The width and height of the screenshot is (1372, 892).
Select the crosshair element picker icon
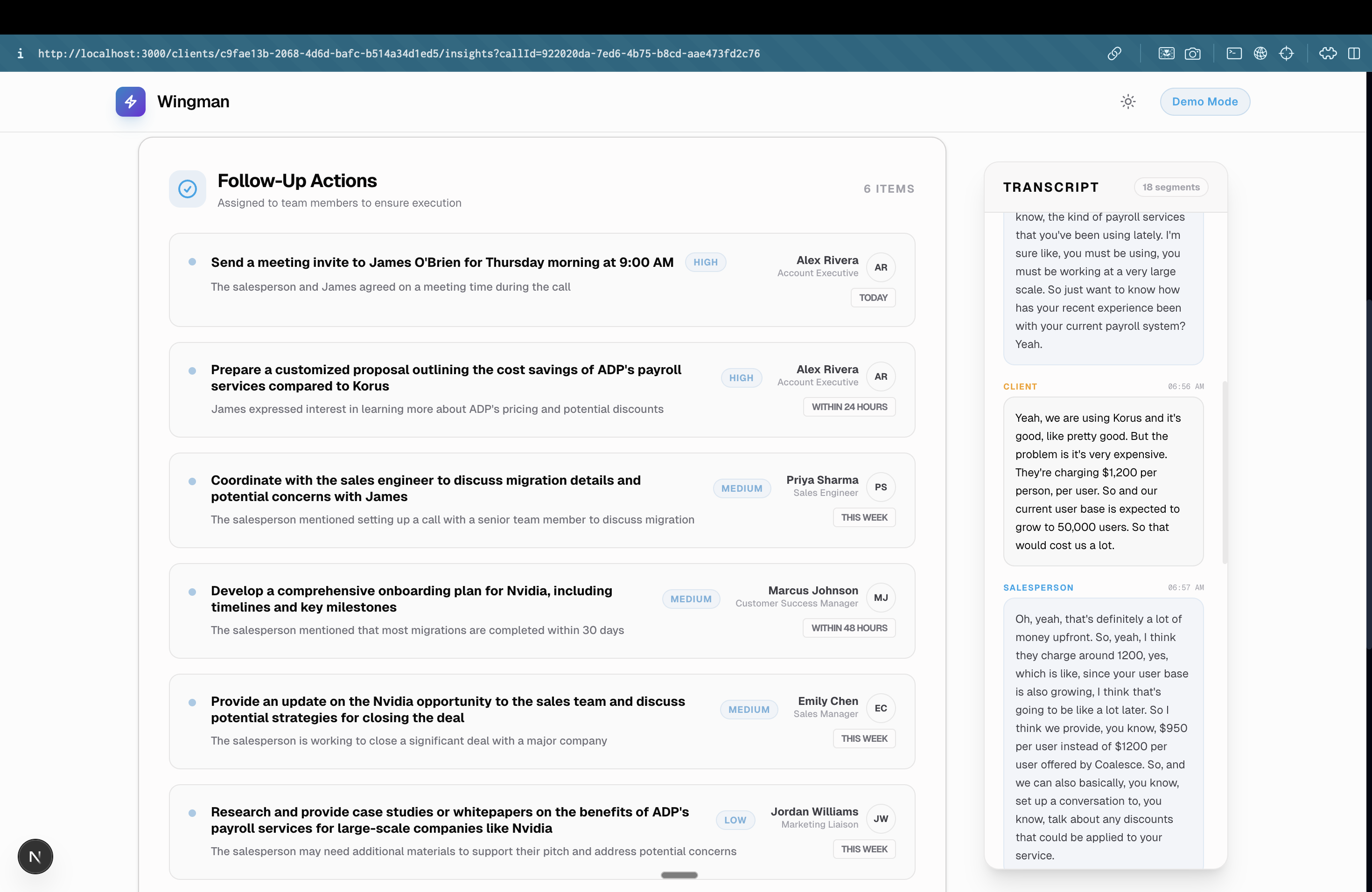(x=1286, y=54)
